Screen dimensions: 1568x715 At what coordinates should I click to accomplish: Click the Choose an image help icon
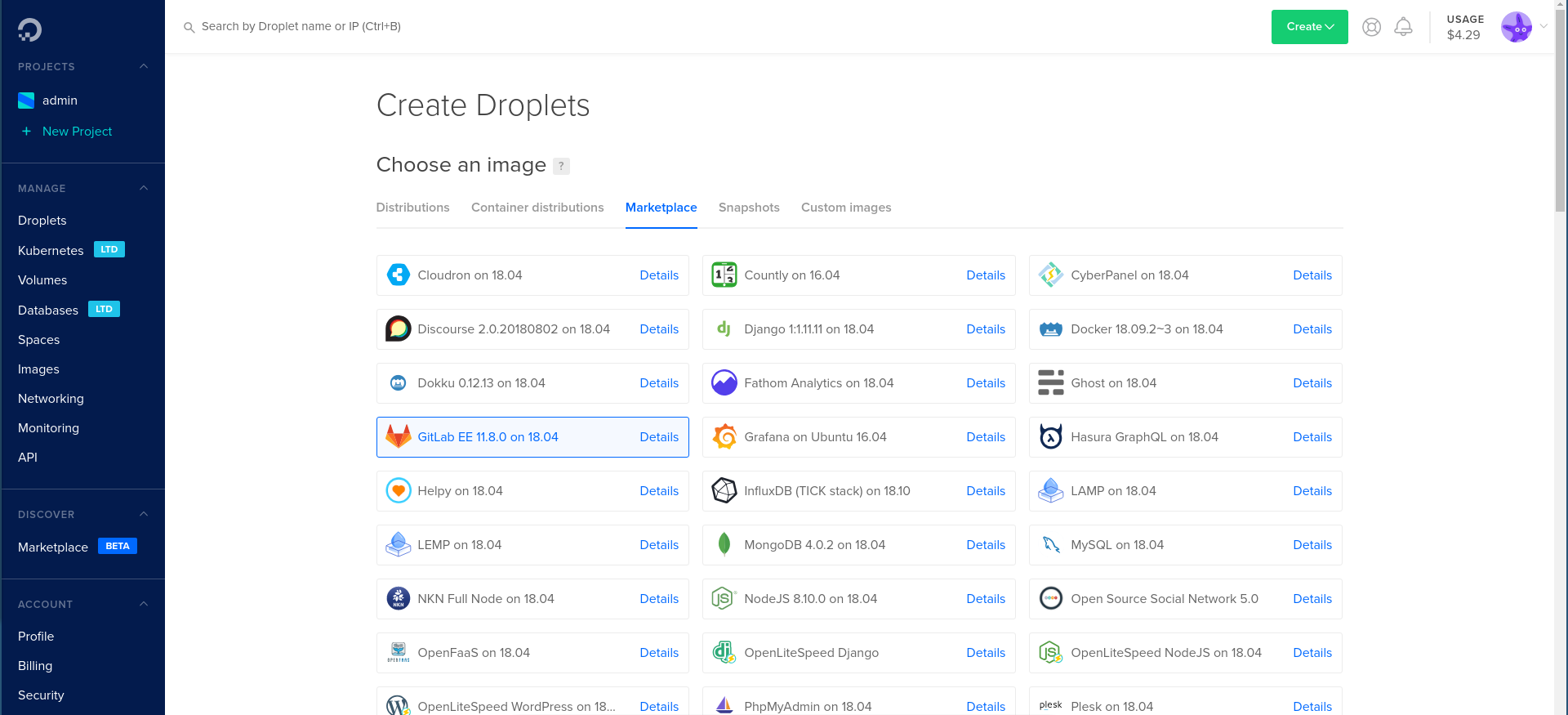point(561,166)
